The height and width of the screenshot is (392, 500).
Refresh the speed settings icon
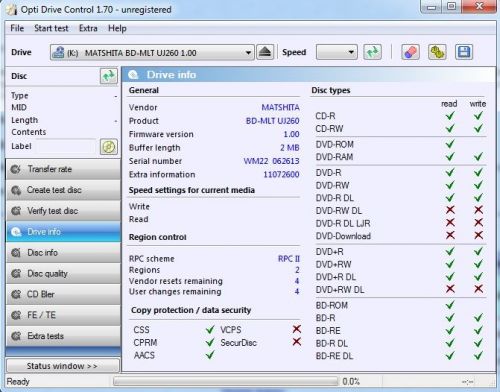pos(372,52)
